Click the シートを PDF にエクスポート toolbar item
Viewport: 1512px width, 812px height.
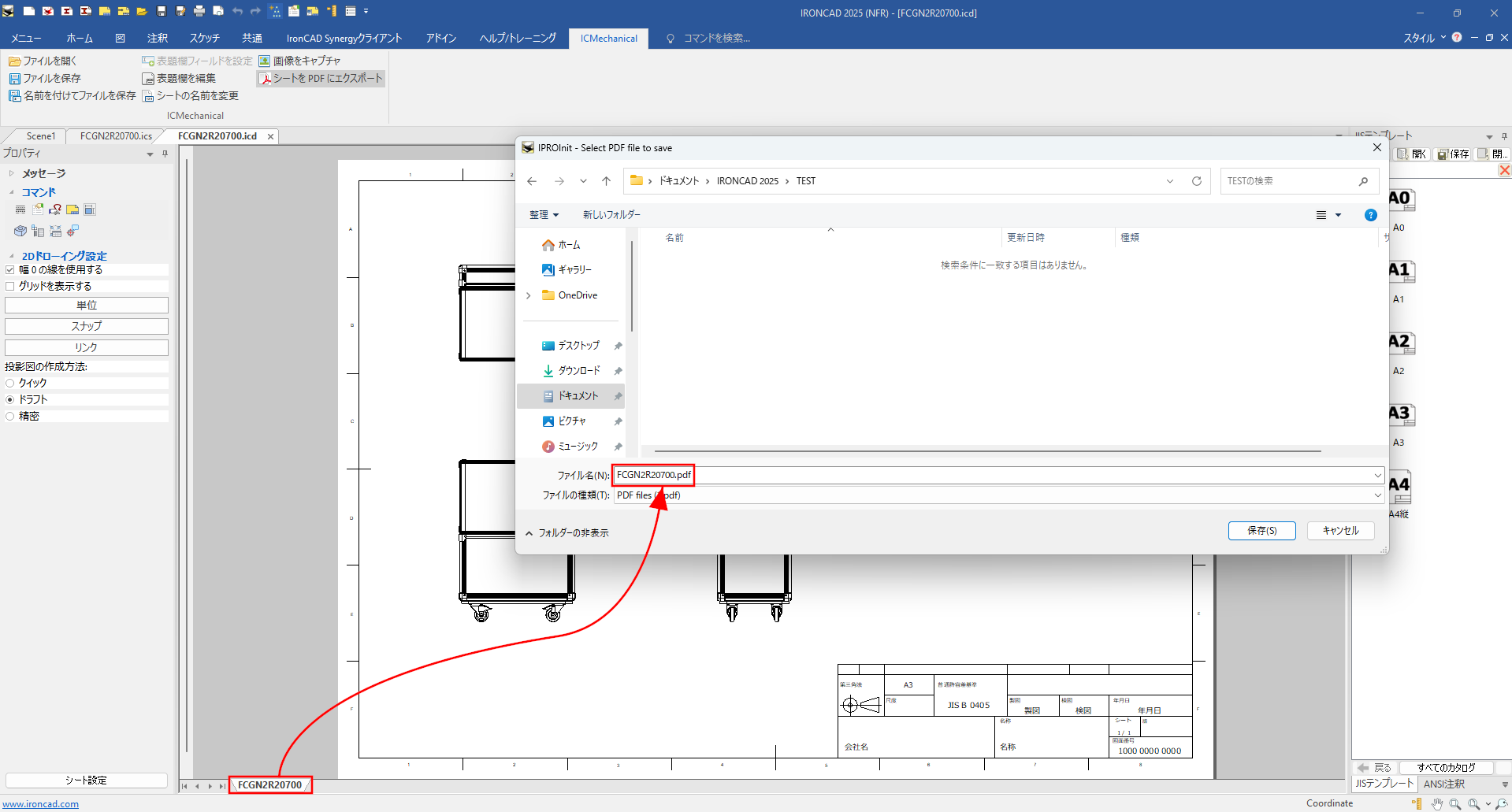[321, 78]
